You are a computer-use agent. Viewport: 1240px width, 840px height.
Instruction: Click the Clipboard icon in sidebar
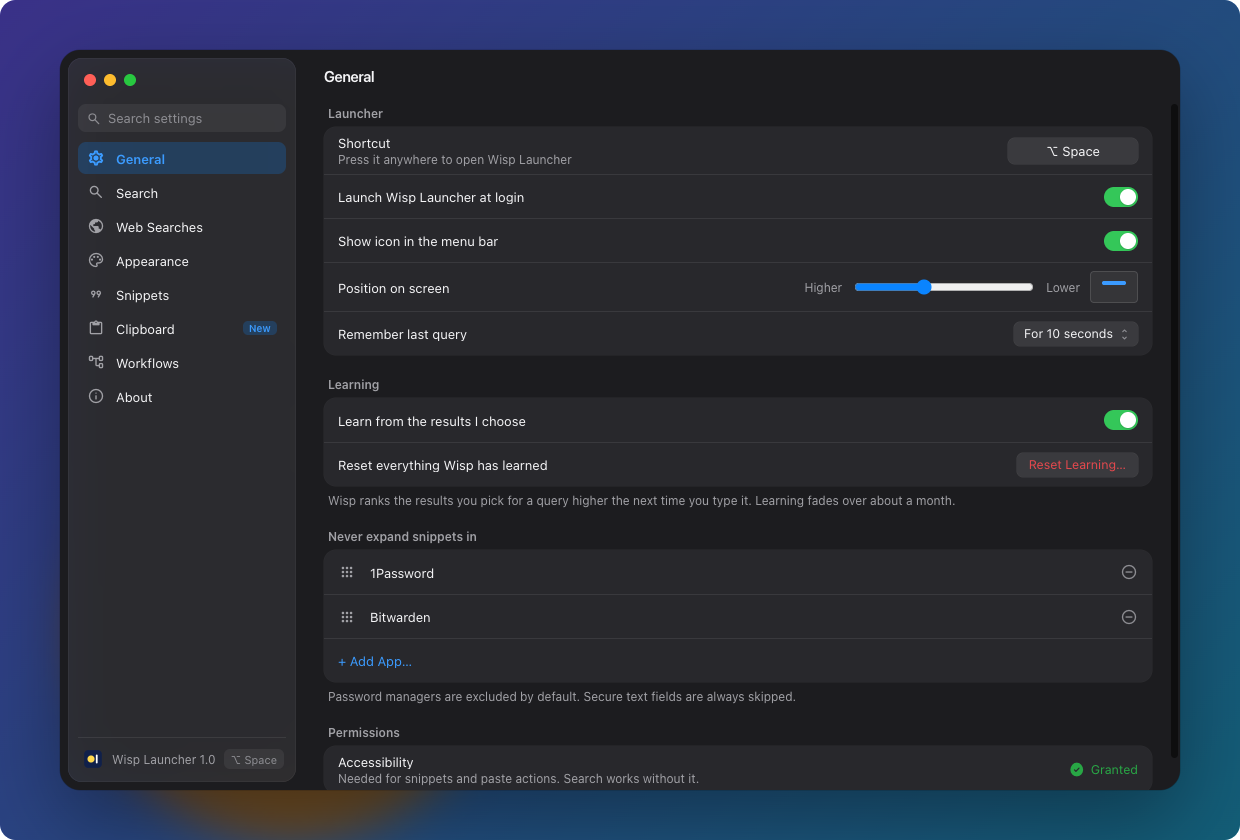pyautogui.click(x=96, y=328)
